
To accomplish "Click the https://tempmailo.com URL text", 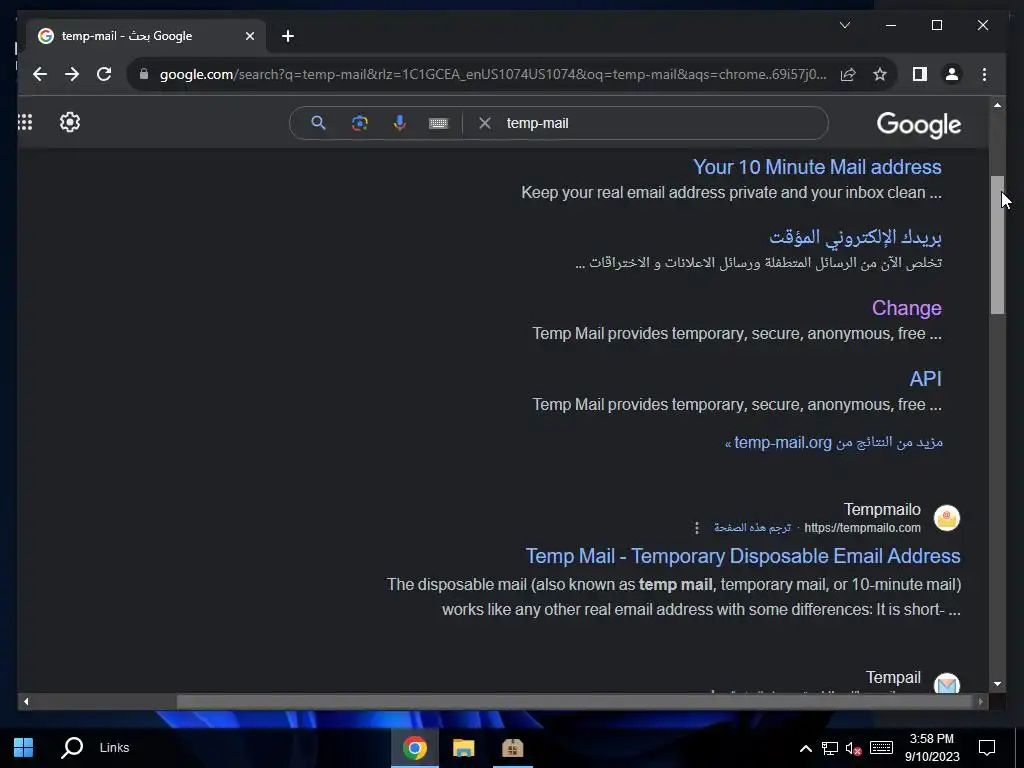I will click(x=862, y=528).
